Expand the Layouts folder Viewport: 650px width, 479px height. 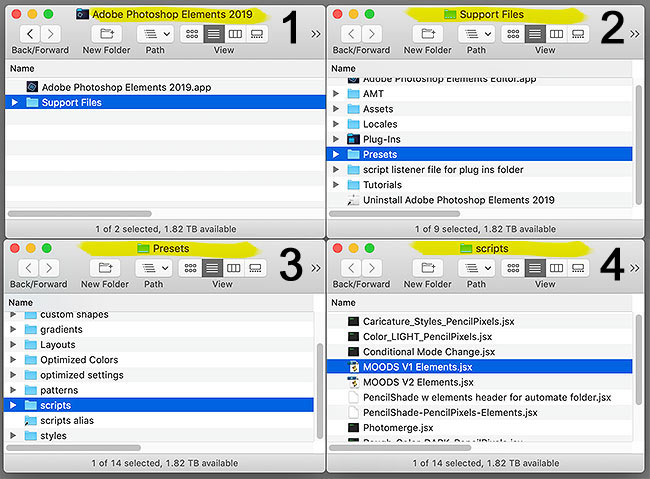pyautogui.click(x=13, y=344)
